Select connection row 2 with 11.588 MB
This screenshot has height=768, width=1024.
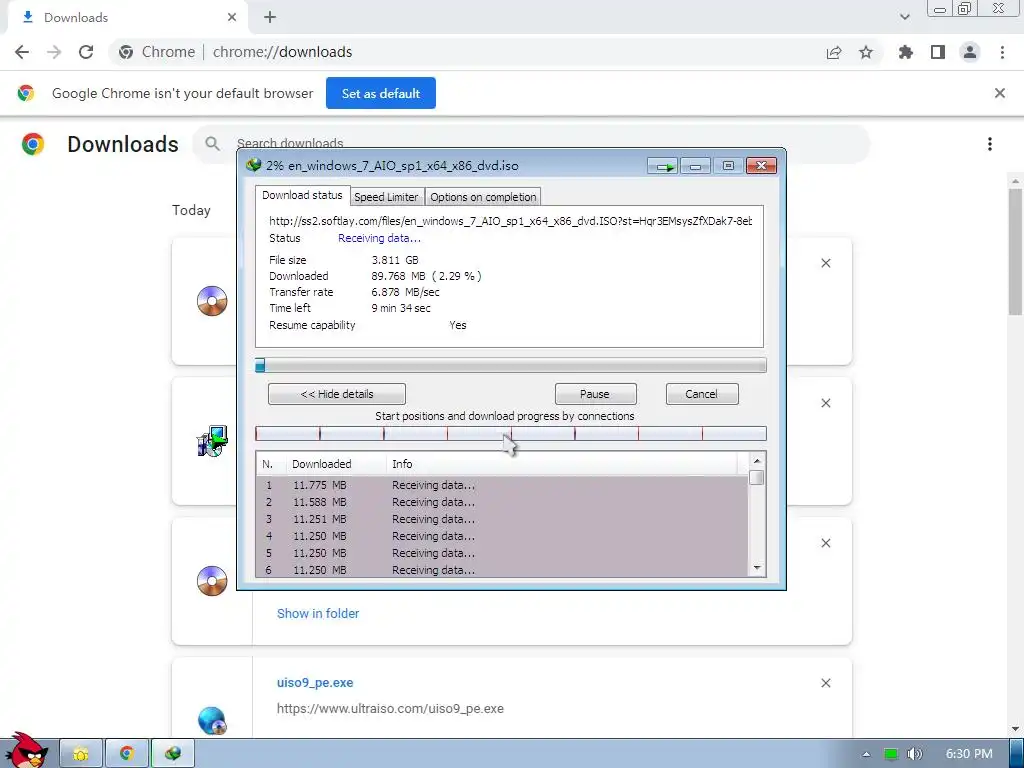point(502,502)
